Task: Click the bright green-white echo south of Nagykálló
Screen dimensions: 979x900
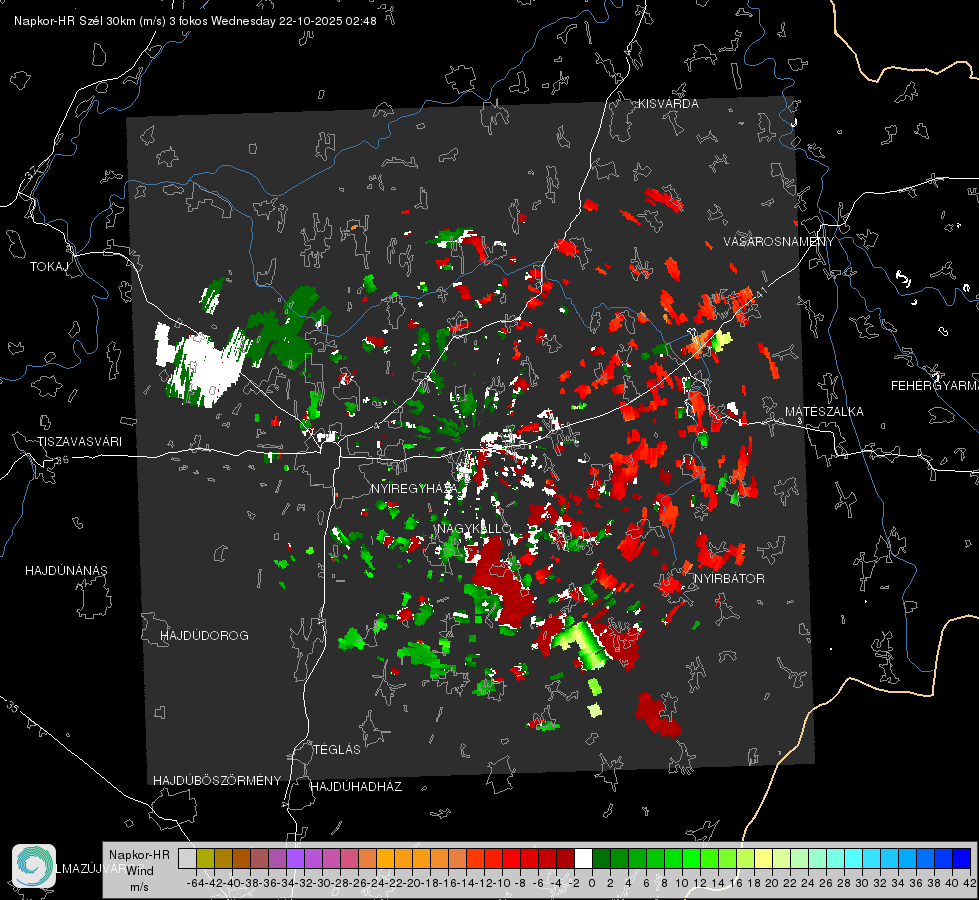Action: coord(578,643)
